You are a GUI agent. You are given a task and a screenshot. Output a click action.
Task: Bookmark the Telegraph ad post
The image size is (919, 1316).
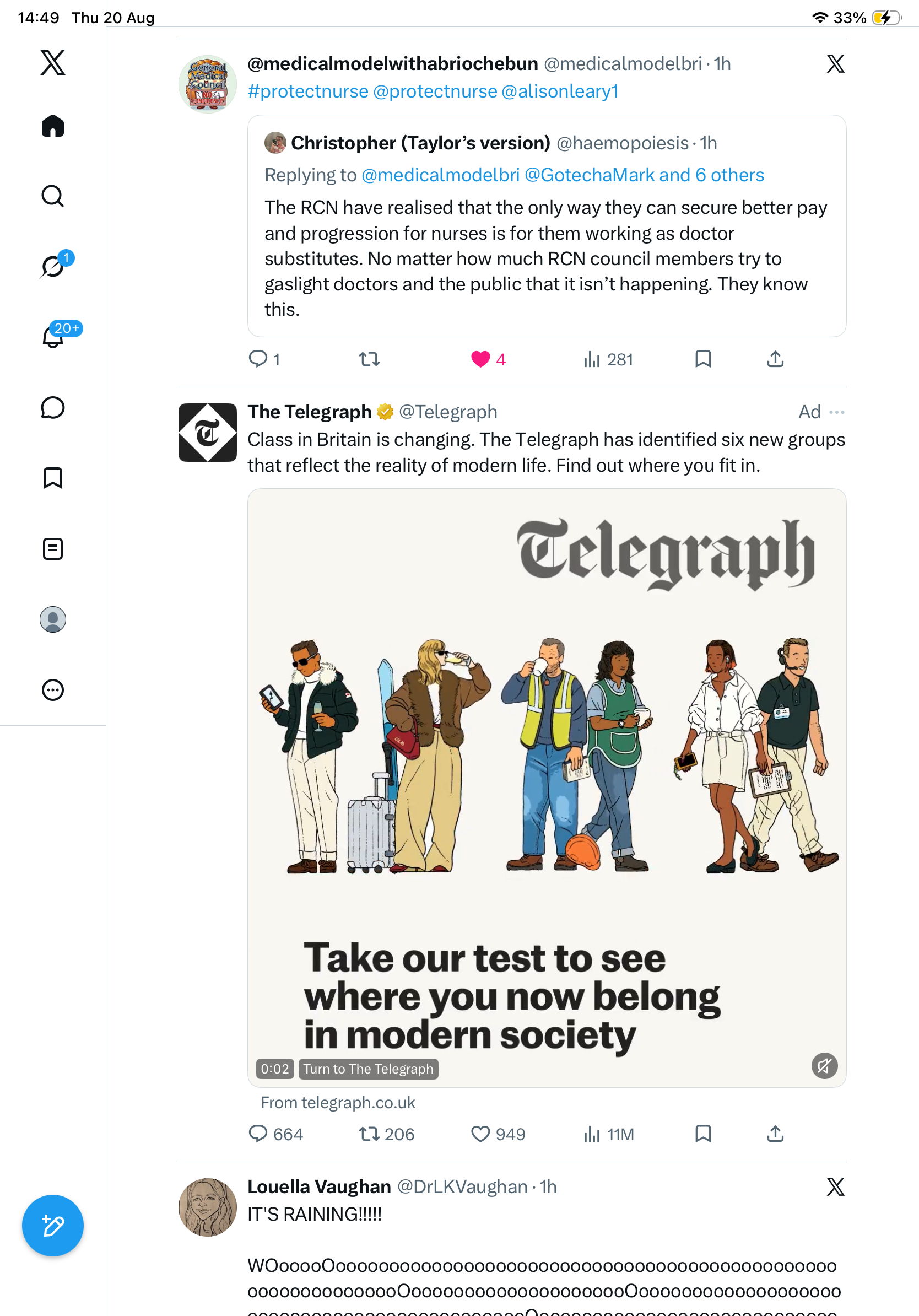pyautogui.click(x=703, y=1134)
